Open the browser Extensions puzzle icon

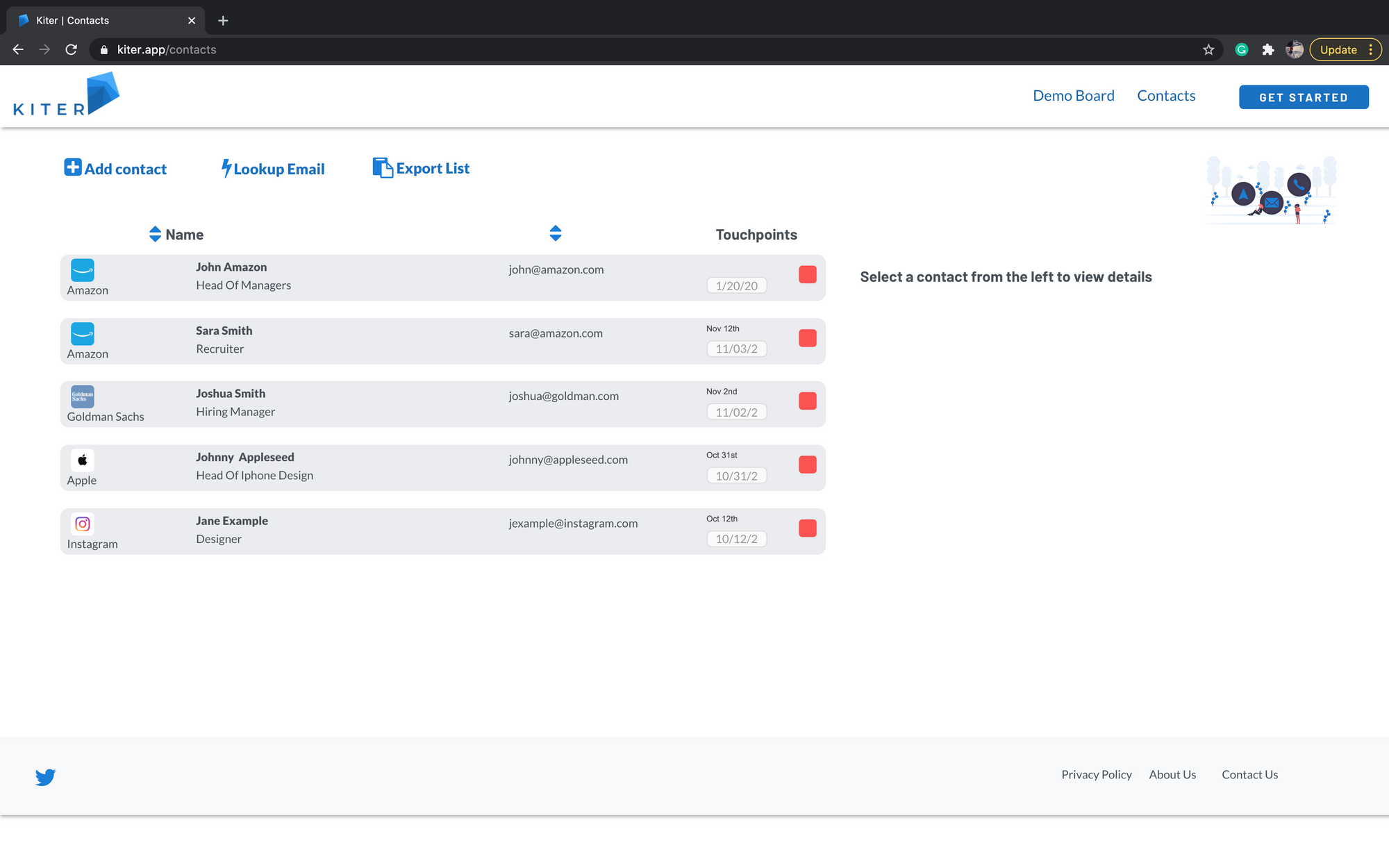(x=1268, y=50)
